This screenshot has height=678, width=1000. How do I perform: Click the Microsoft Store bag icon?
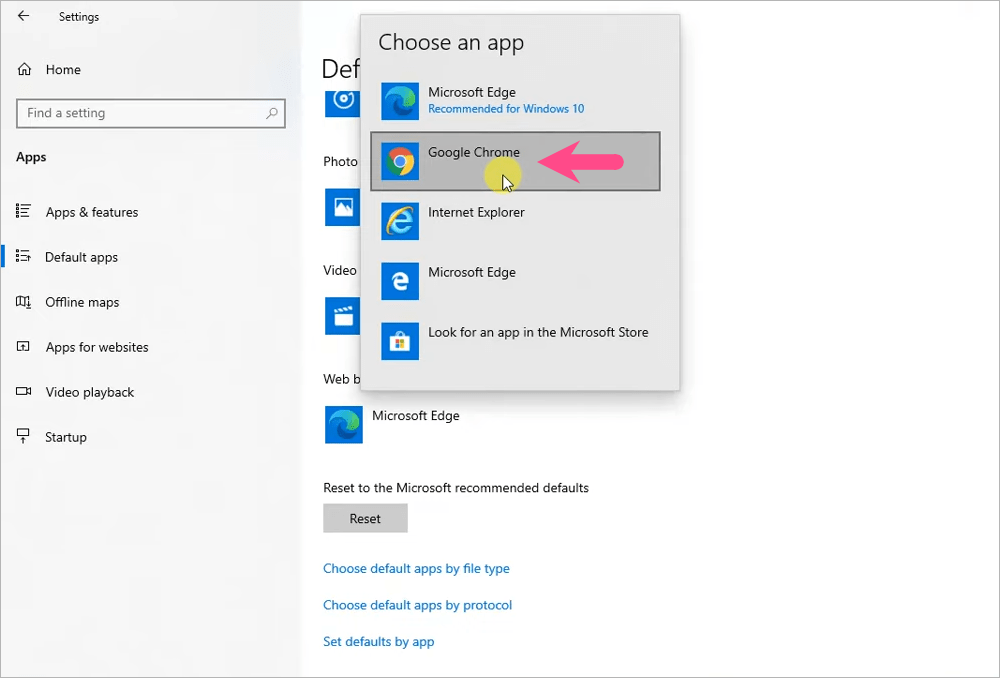pos(400,341)
